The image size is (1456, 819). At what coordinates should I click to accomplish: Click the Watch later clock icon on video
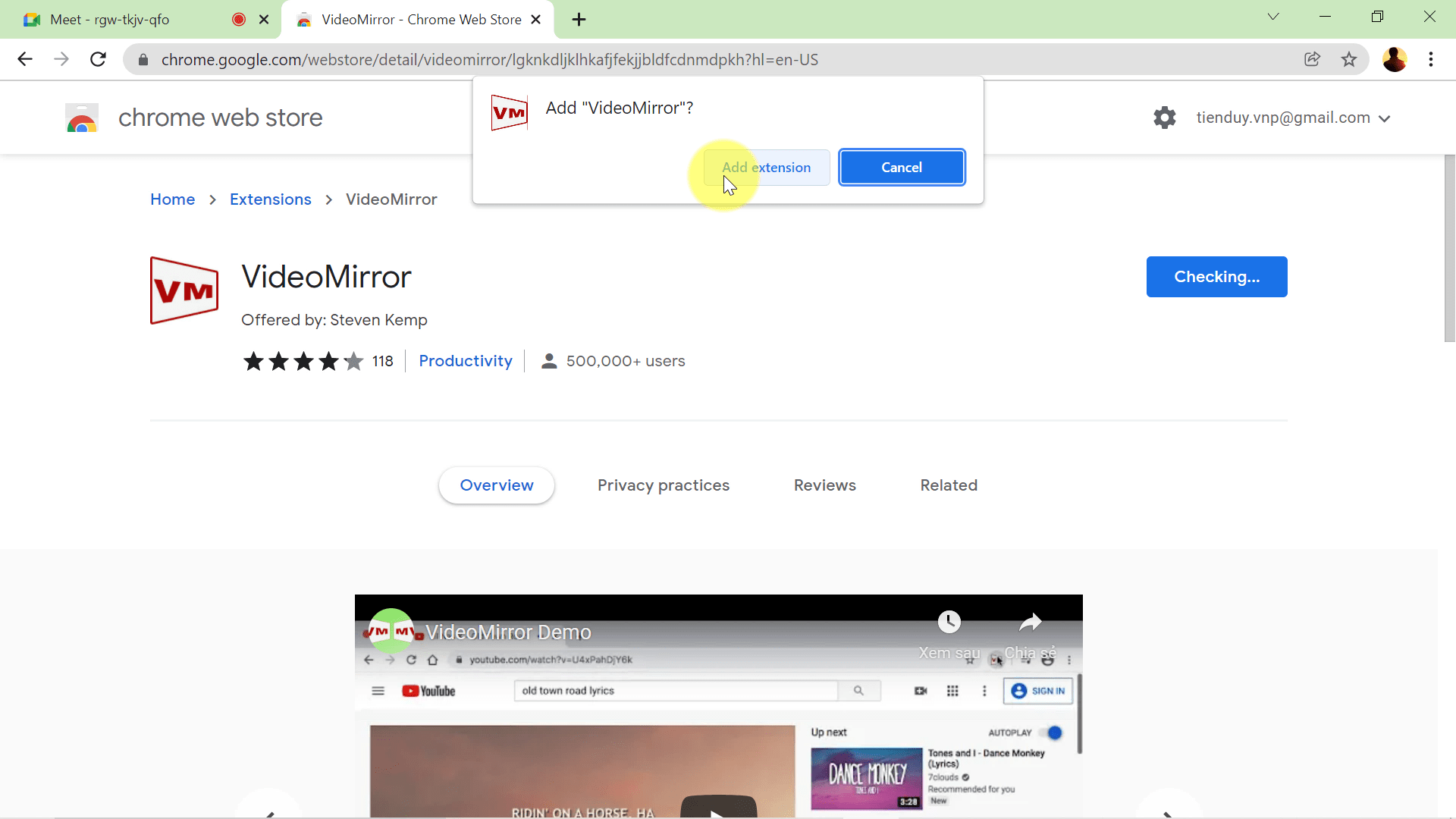point(949,623)
